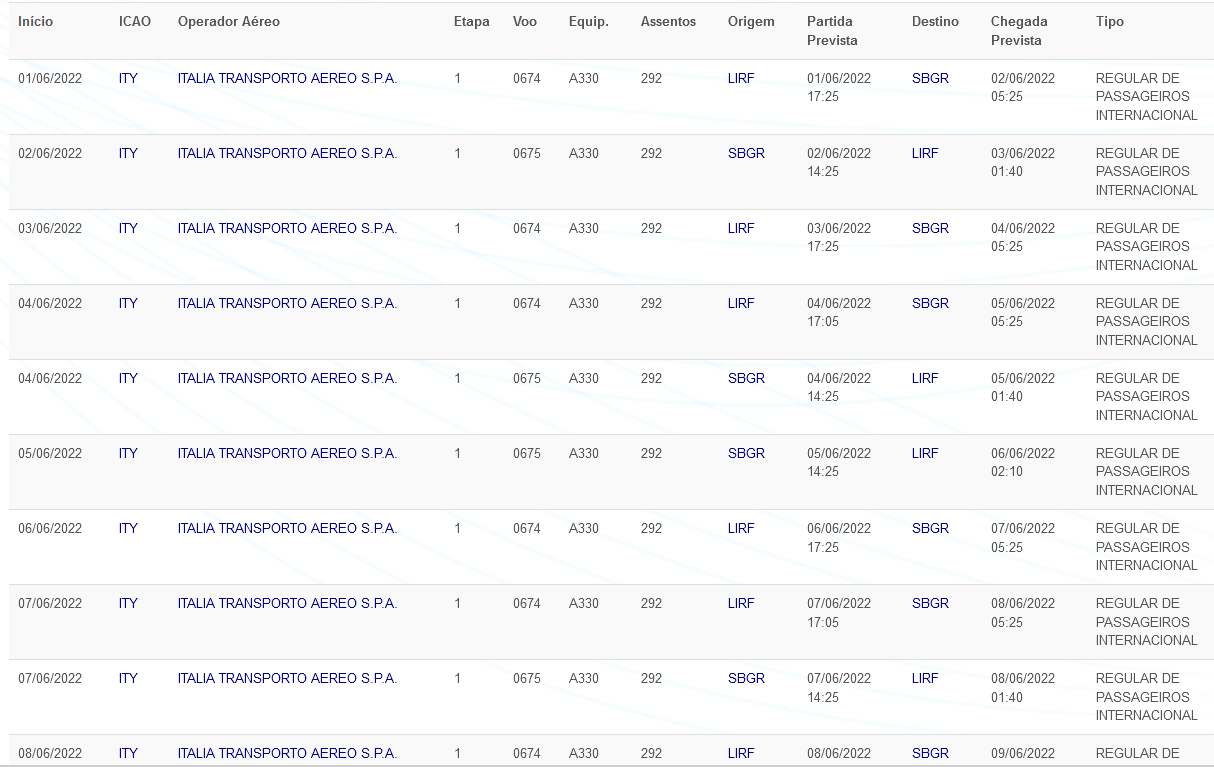
Task: Select flight number 0674 in 01/06/2022 row
Action: pyautogui.click(x=527, y=78)
